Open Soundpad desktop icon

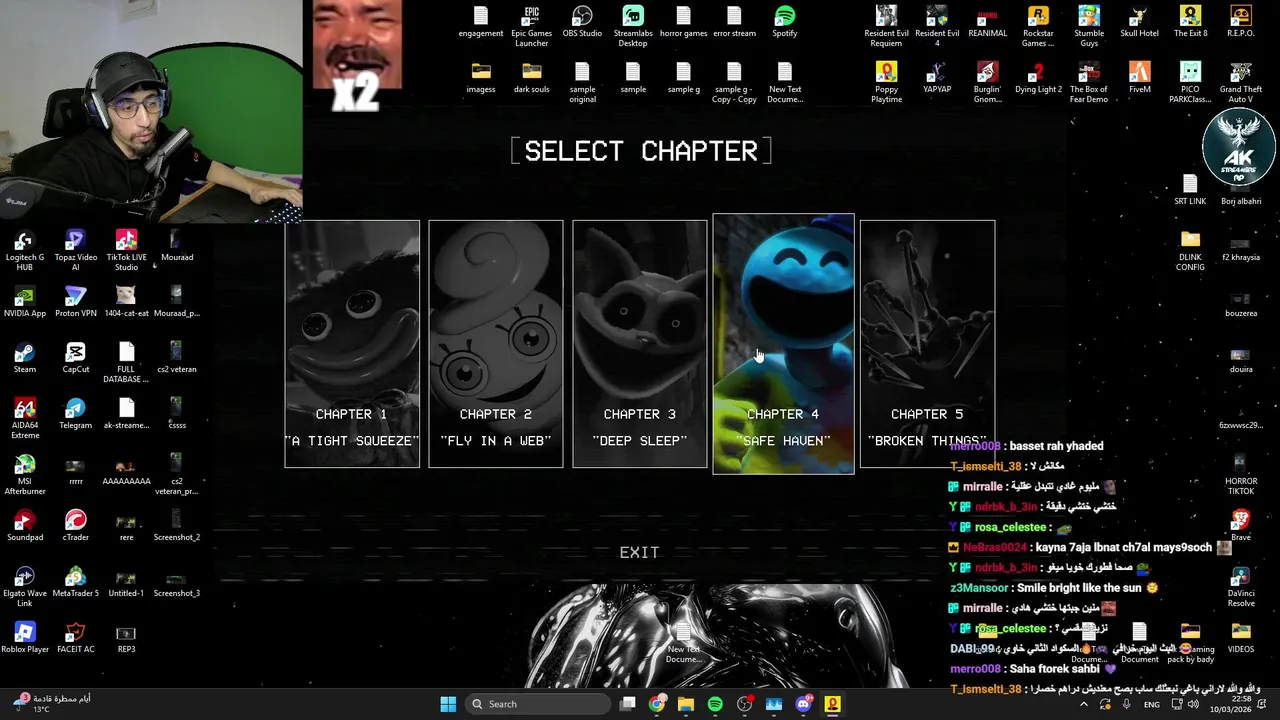point(24,526)
